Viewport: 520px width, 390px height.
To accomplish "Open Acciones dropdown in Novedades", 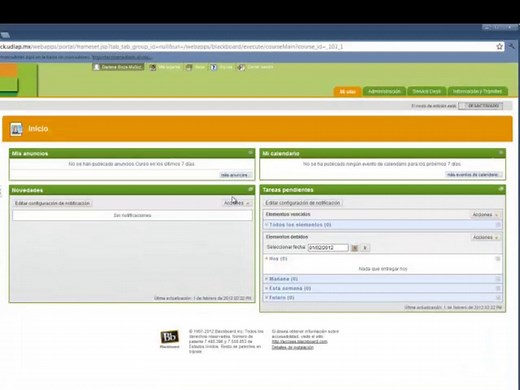I will [x=237, y=203].
